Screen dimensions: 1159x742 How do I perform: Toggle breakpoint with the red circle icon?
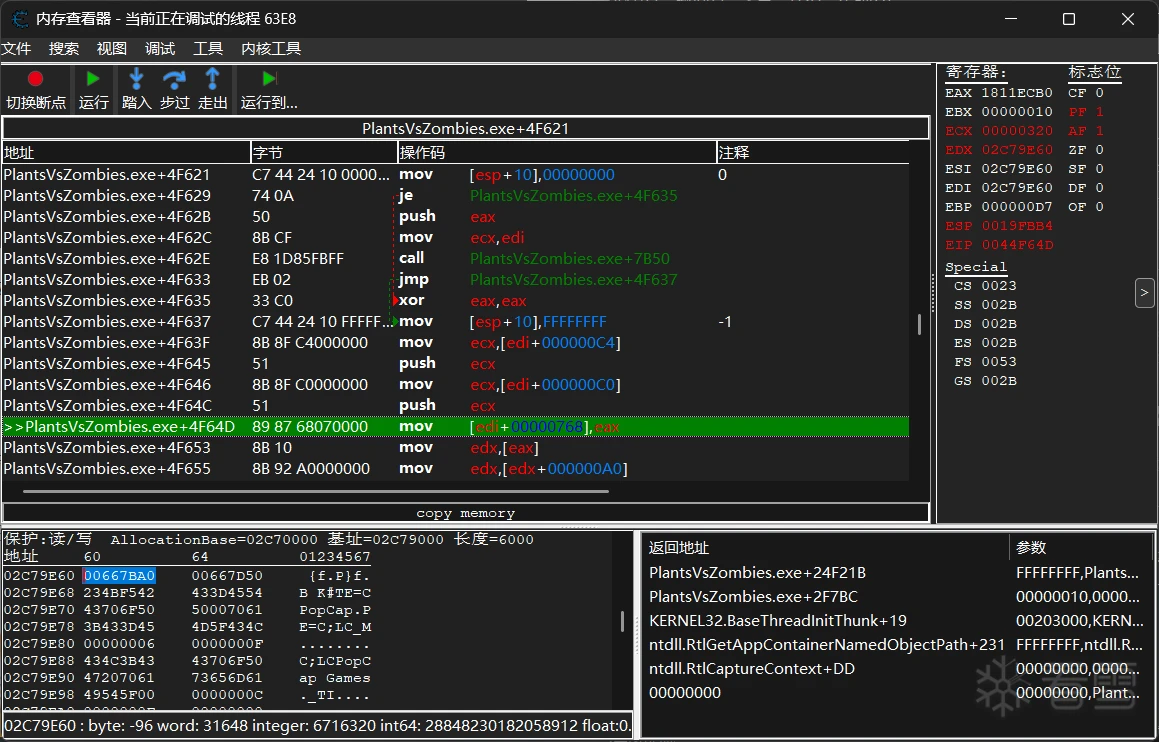(35, 79)
